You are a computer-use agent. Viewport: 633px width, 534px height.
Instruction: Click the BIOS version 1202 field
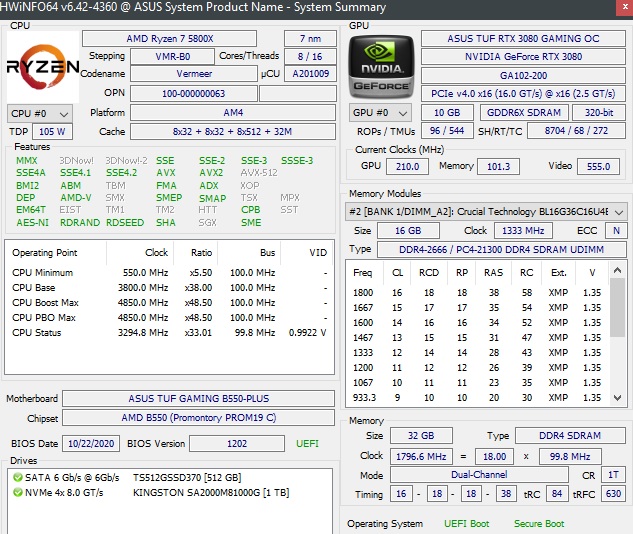coord(237,444)
